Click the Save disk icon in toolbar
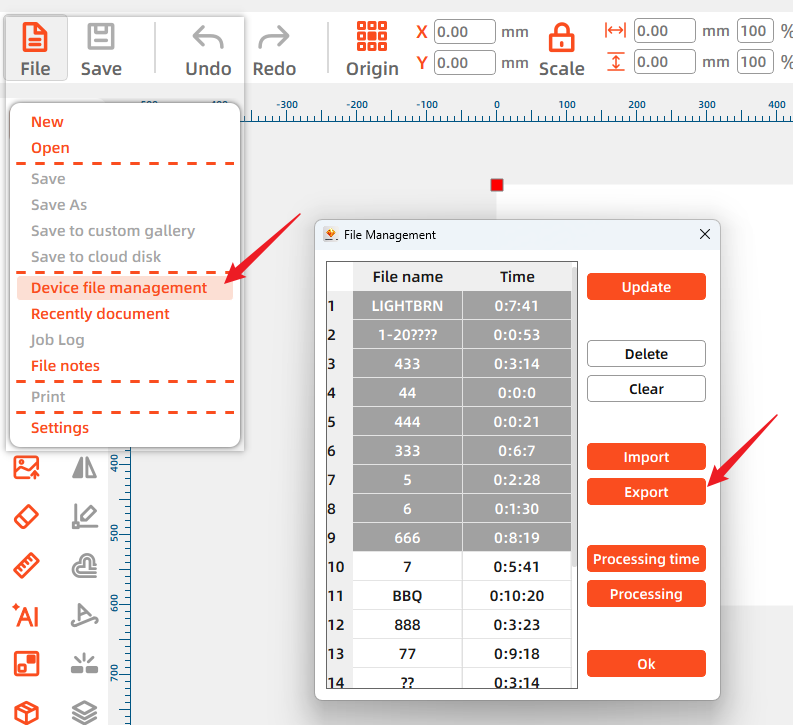793x725 pixels. tap(101, 37)
